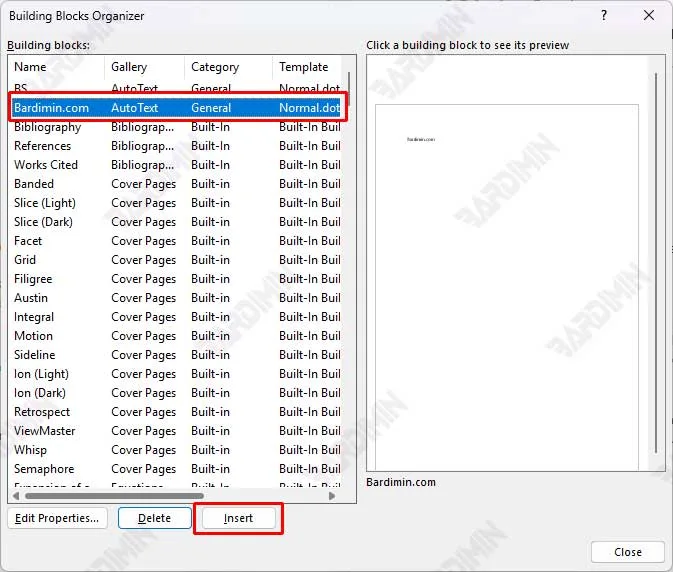Viewport: 673px width, 572px height.
Task: Click the horizontal scrollbar right arrow
Action: (332, 496)
